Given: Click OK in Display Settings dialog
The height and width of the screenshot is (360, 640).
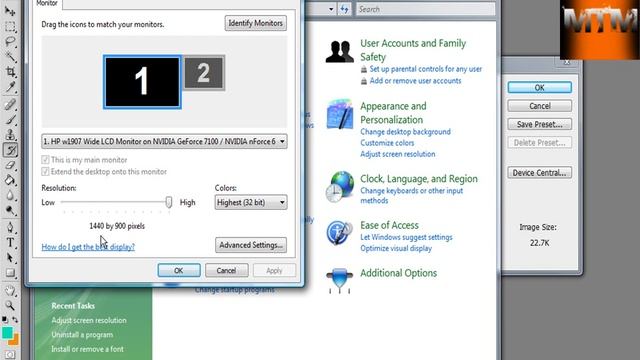Looking at the screenshot, I should point(179,270).
